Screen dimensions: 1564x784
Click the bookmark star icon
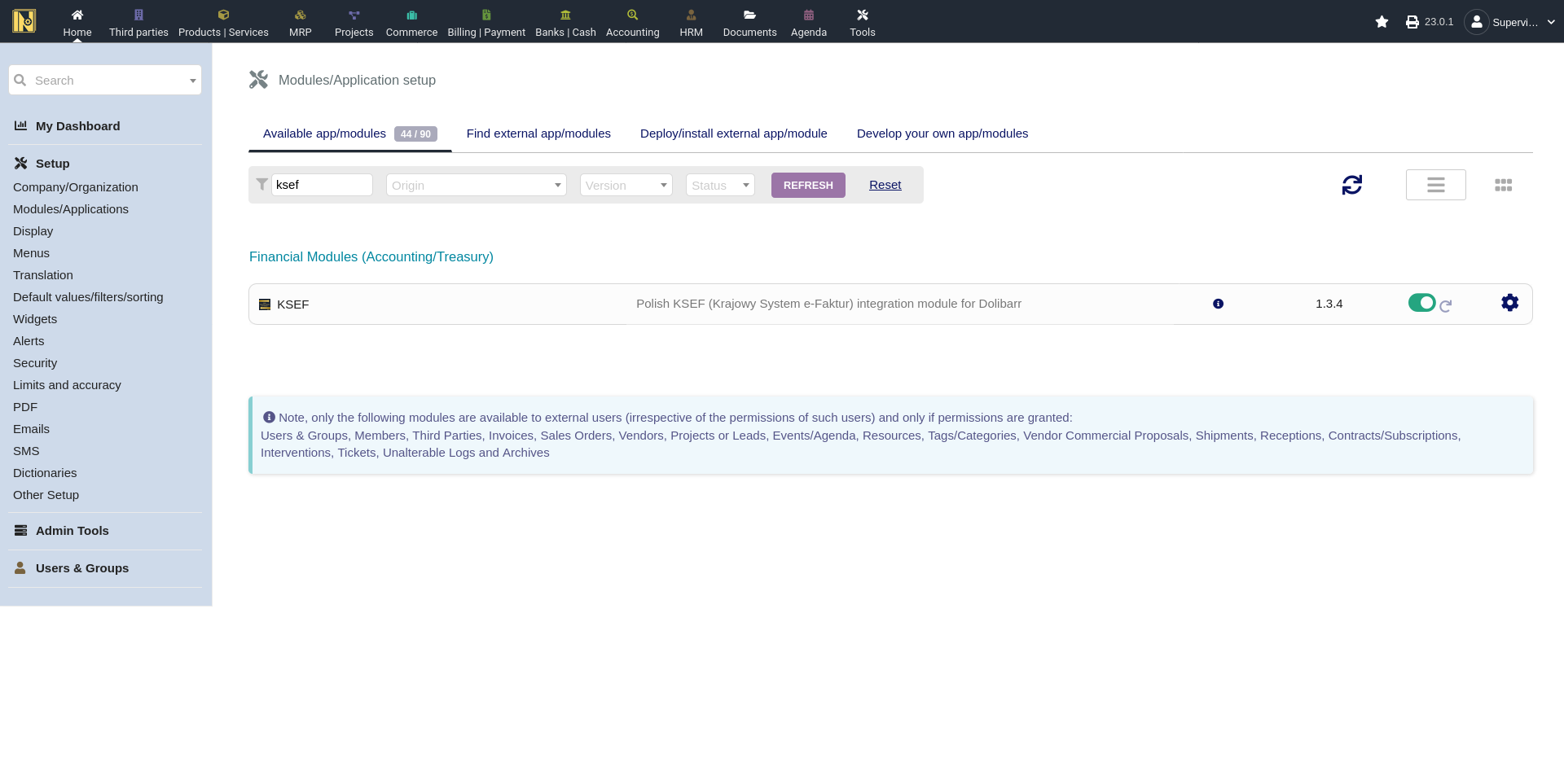tap(1382, 22)
